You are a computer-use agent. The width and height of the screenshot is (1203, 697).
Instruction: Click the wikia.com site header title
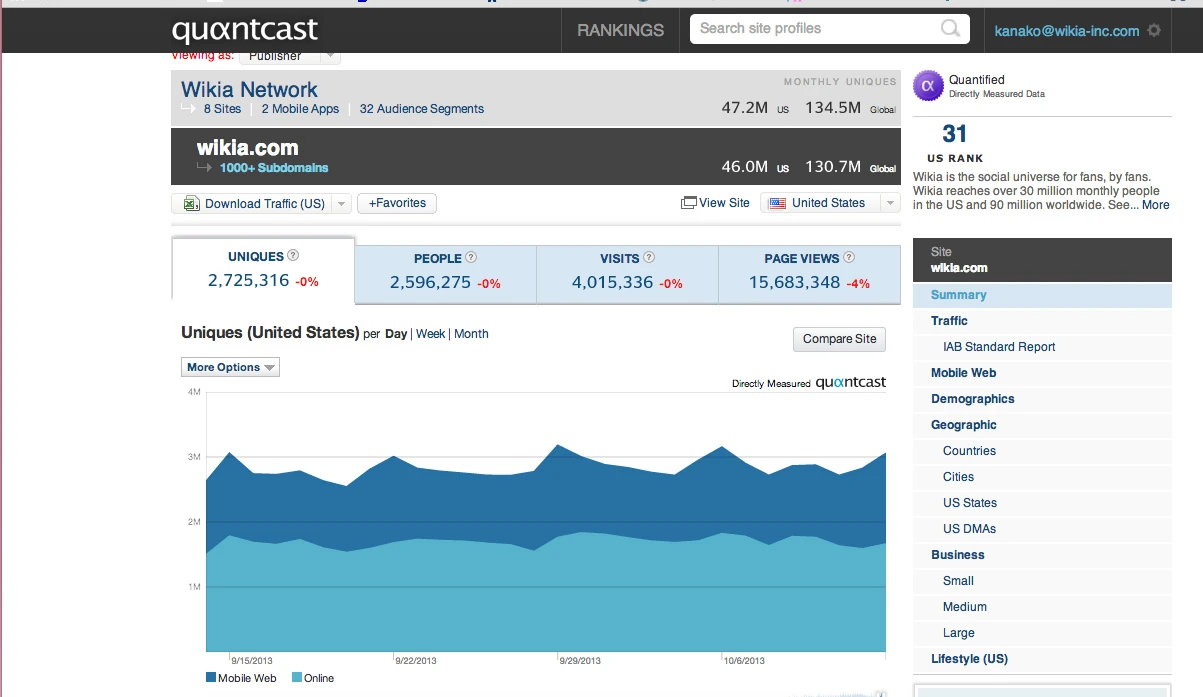[247, 148]
